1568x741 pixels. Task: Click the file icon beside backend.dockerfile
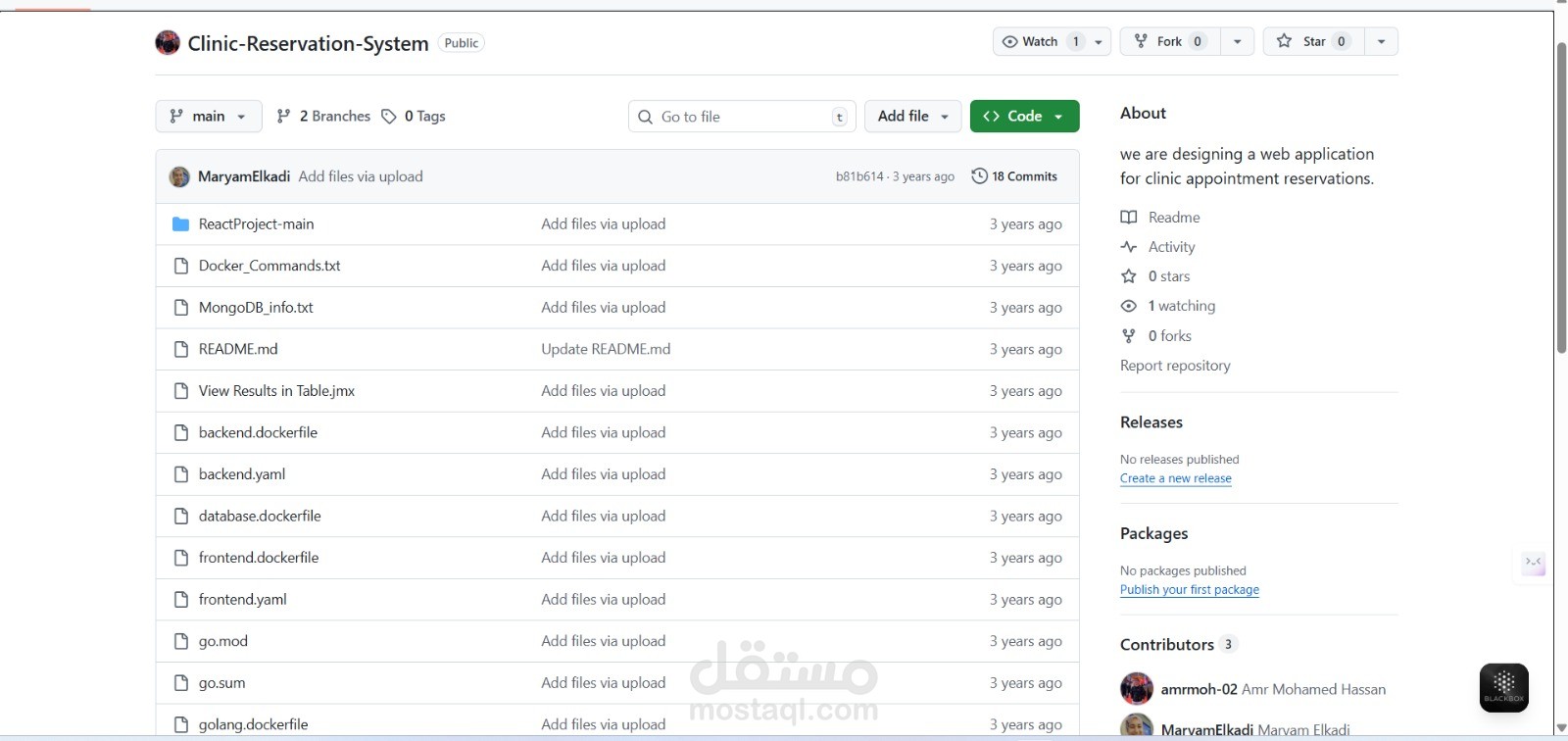180,432
